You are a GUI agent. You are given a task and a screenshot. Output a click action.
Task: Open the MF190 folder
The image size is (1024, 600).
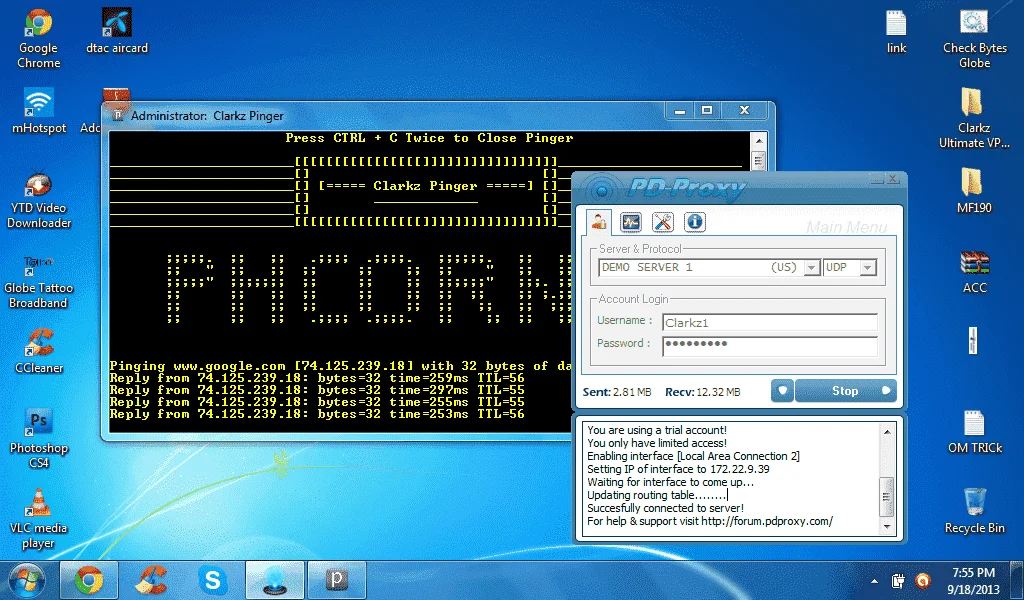pyautogui.click(x=974, y=191)
